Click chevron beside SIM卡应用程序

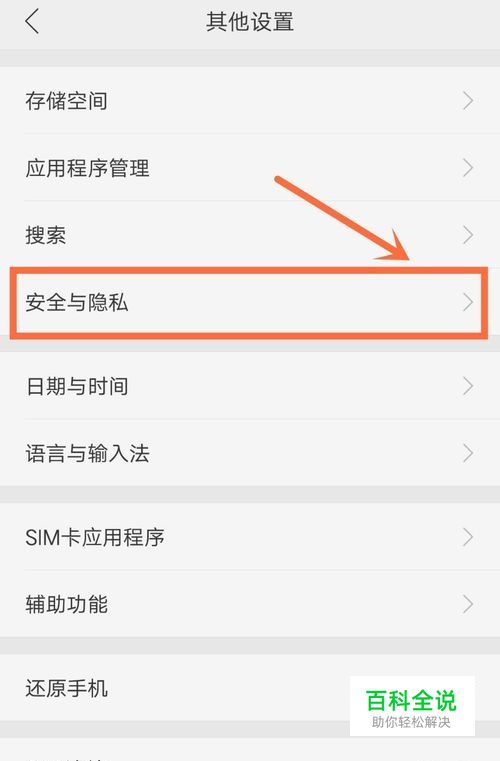tap(467, 537)
